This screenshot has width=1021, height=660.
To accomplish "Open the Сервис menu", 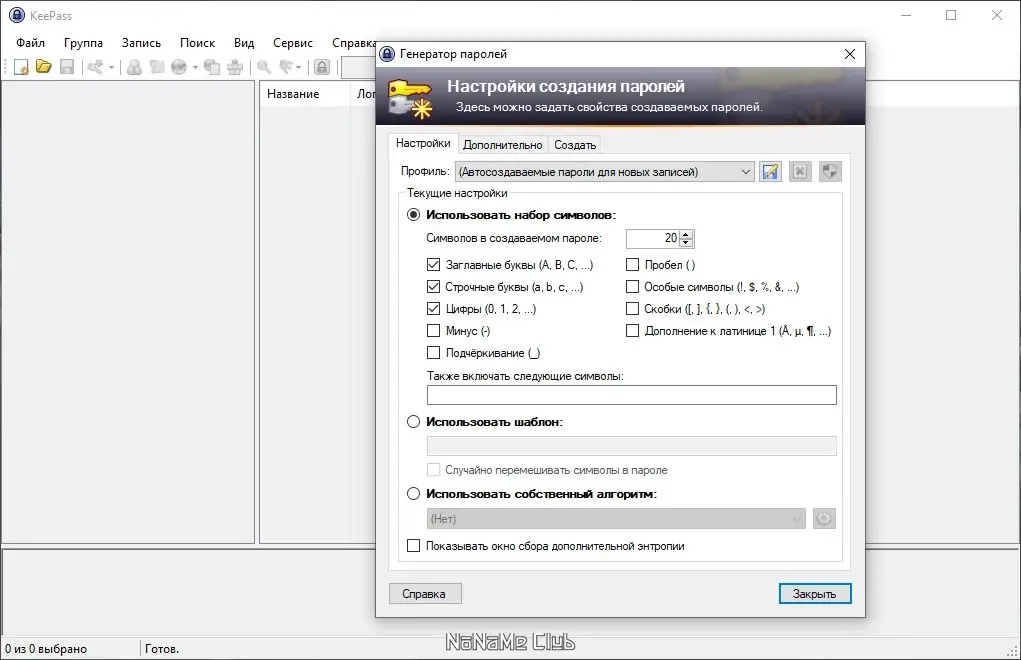I will coord(293,43).
